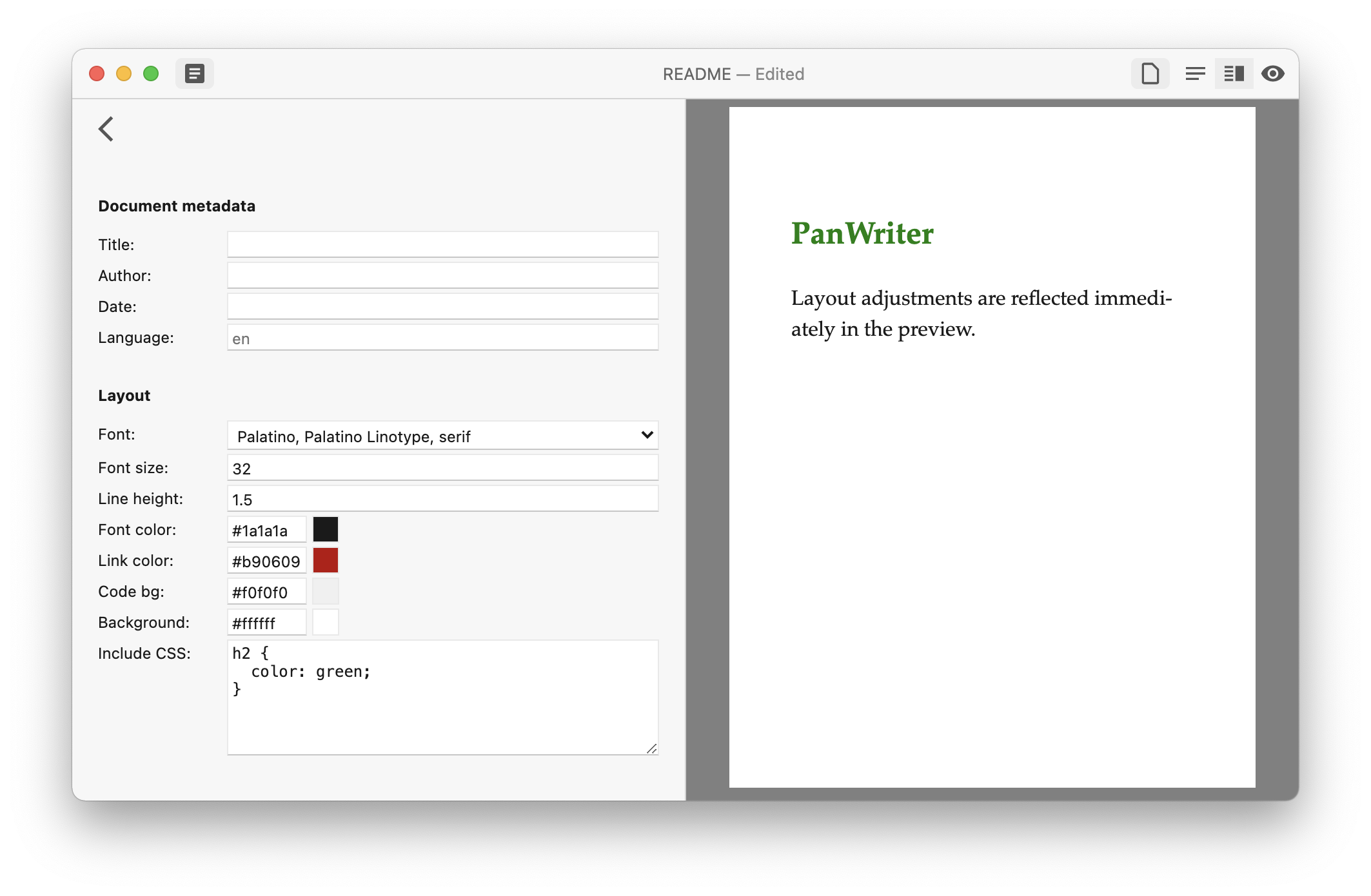1371x896 pixels.
Task: Open the Link color red swatch
Action: point(326,561)
